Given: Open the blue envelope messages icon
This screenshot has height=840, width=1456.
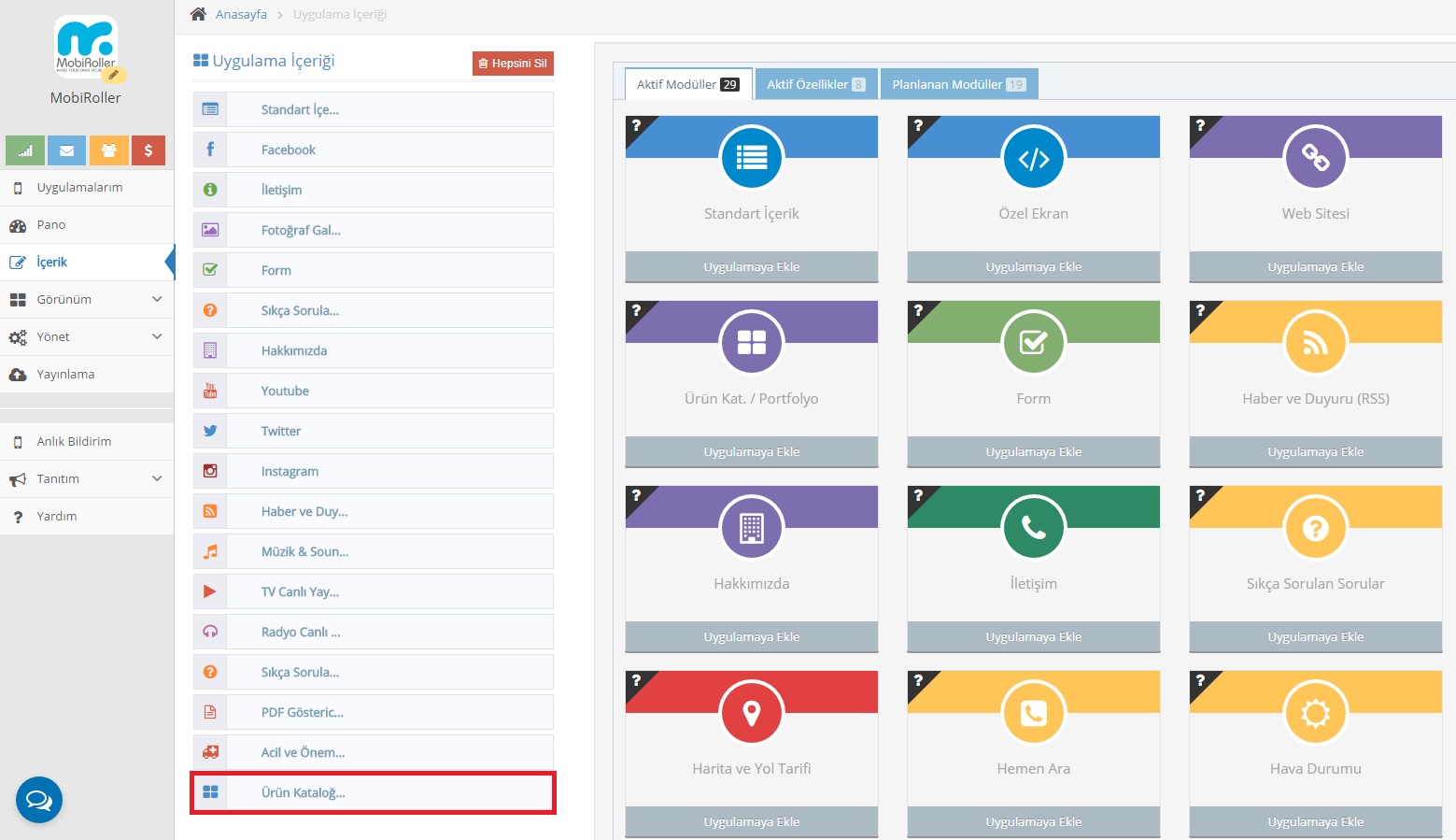Looking at the screenshot, I should tap(66, 150).
